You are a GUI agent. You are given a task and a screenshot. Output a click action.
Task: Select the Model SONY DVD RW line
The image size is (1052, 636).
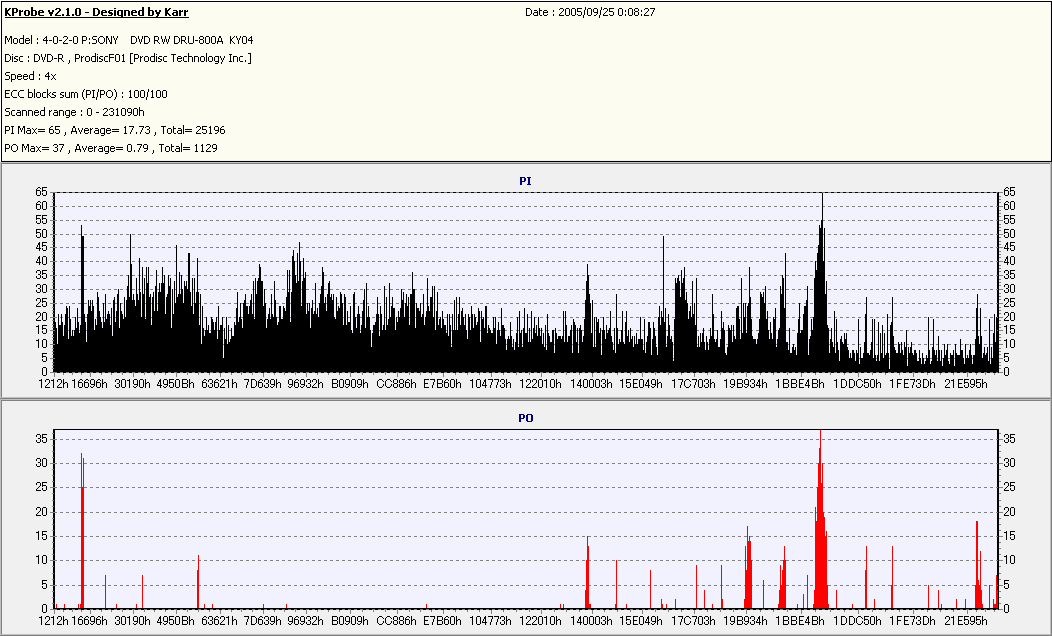129,40
